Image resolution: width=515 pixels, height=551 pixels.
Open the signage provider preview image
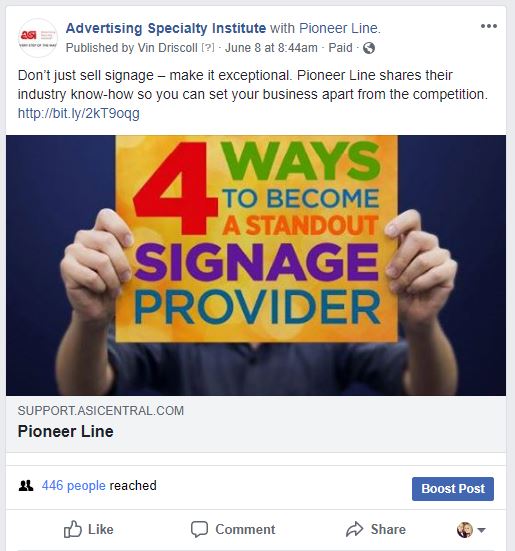pos(256,265)
